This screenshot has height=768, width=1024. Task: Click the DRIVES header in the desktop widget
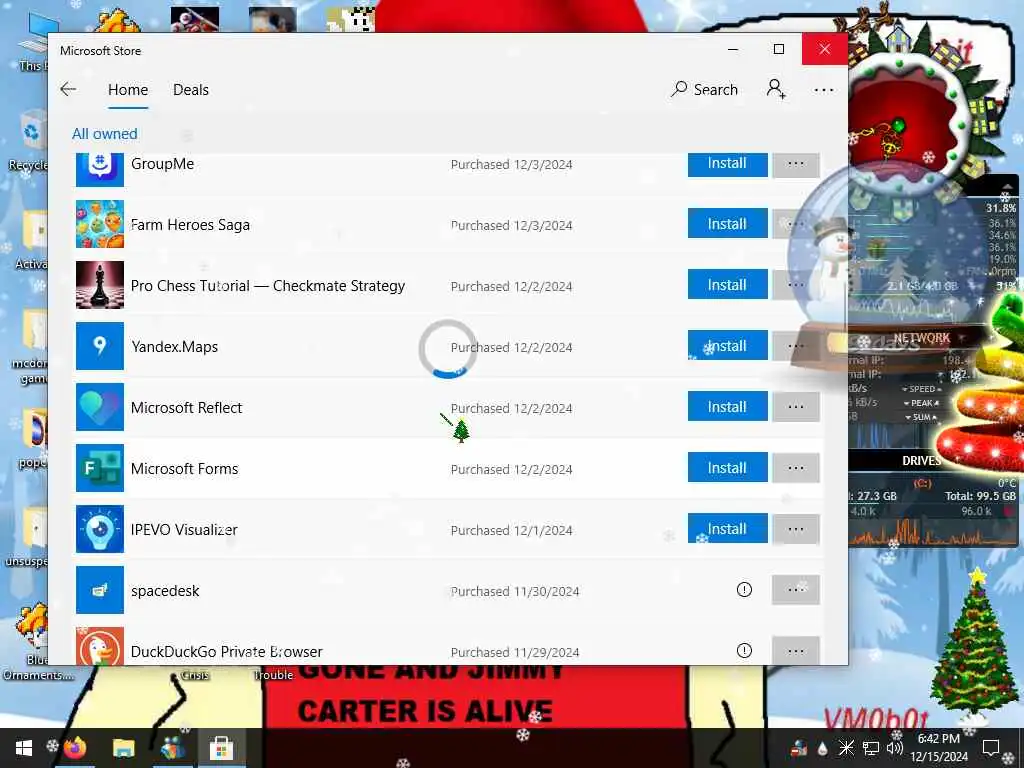921,460
